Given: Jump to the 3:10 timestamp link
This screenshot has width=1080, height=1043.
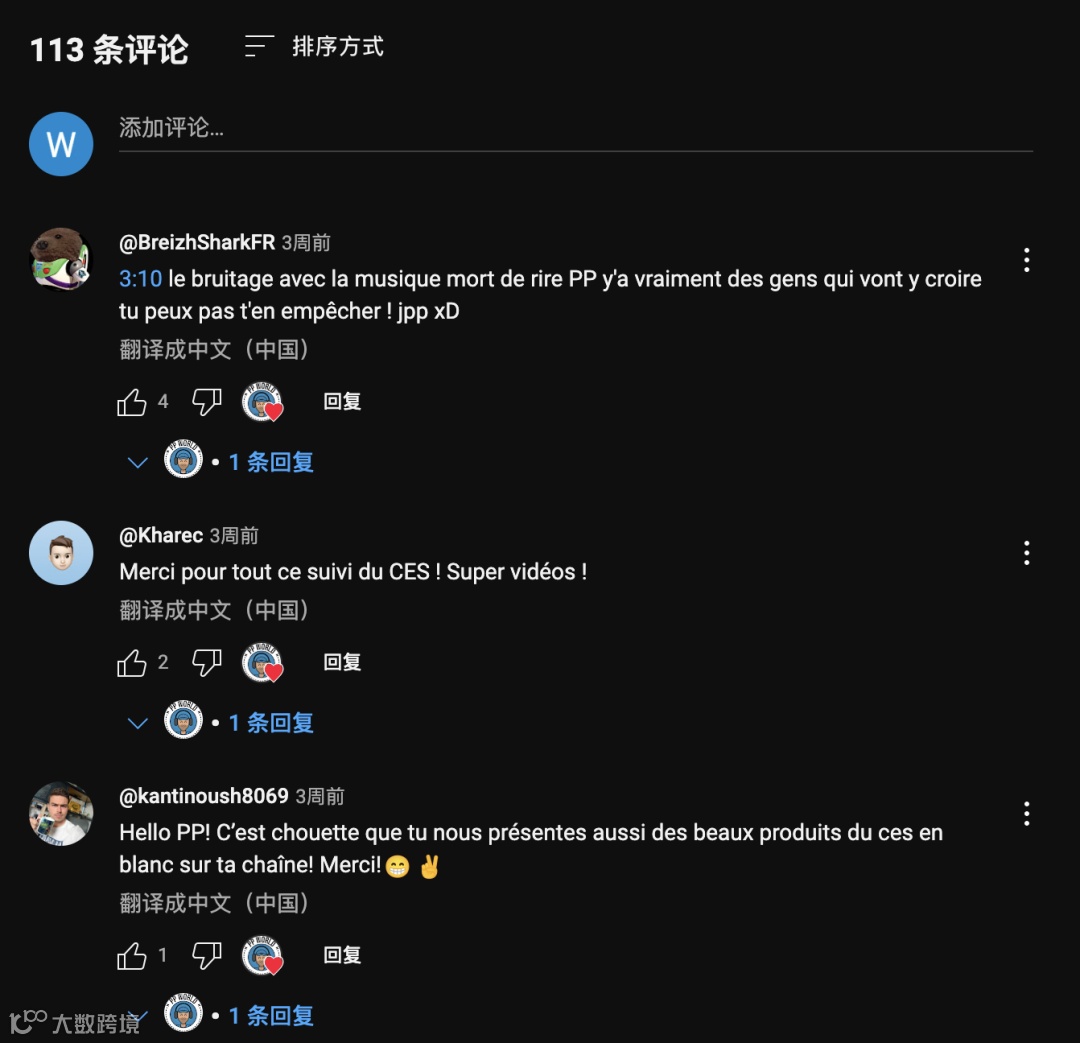Looking at the screenshot, I should [x=141, y=279].
